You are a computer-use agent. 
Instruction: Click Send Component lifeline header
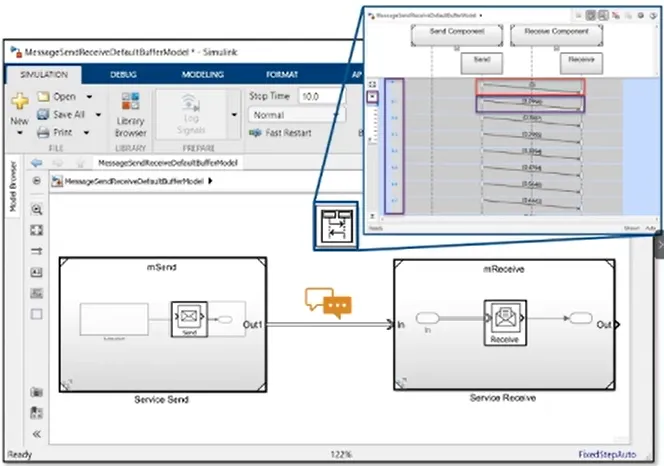click(x=457, y=35)
